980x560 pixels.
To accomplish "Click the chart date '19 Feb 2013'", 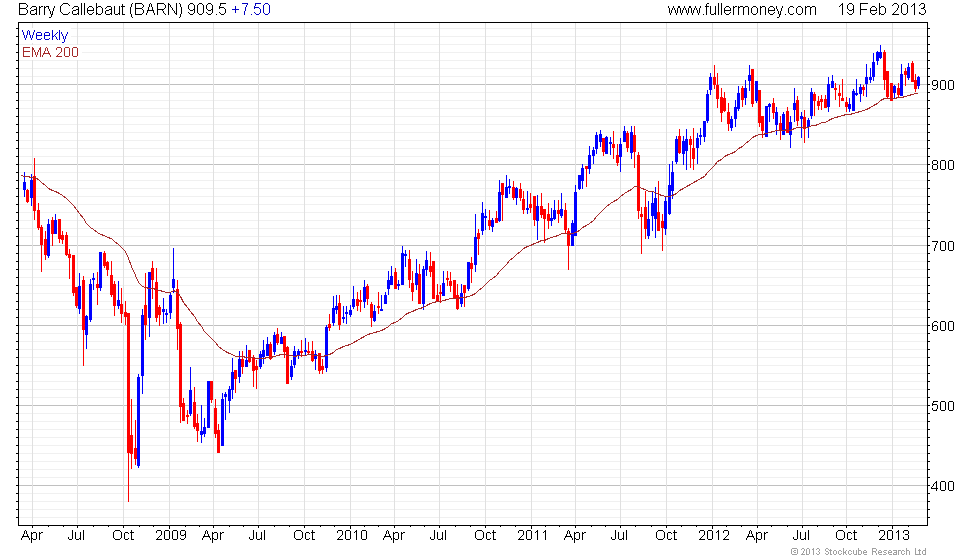I will pos(882,10).
